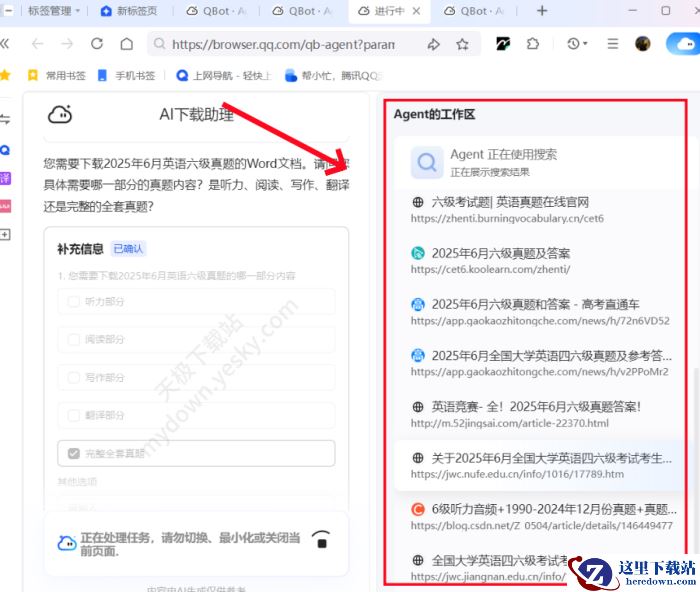Open the 上网导航 bookmark
The width and height of the screenshot is (700, 592).
224,75
